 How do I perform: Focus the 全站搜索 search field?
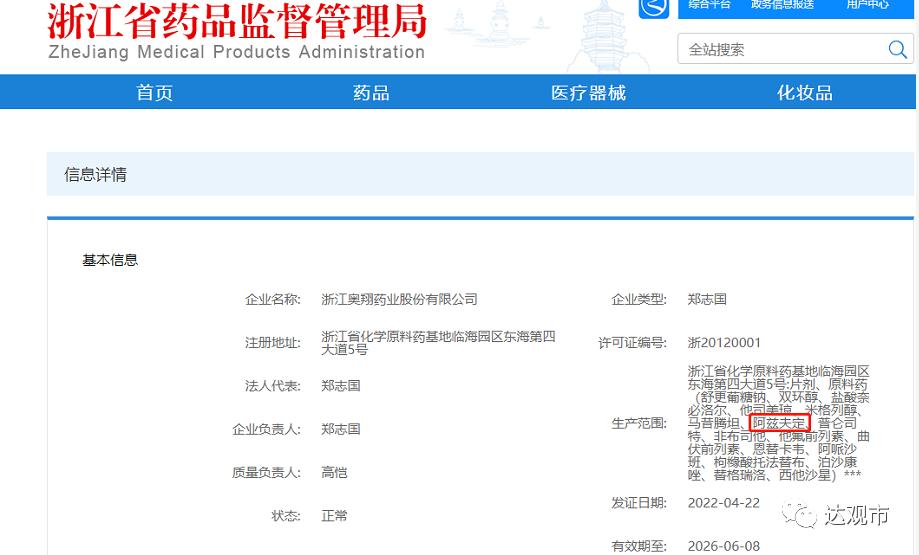795,49
